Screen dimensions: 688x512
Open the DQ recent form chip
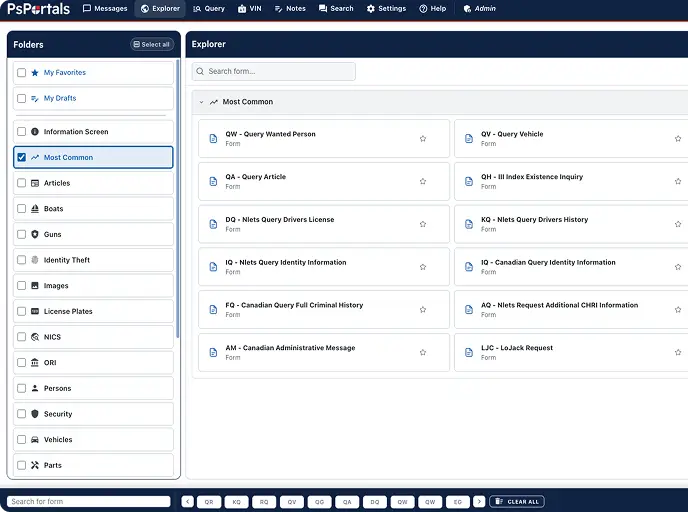pos(375,502)
